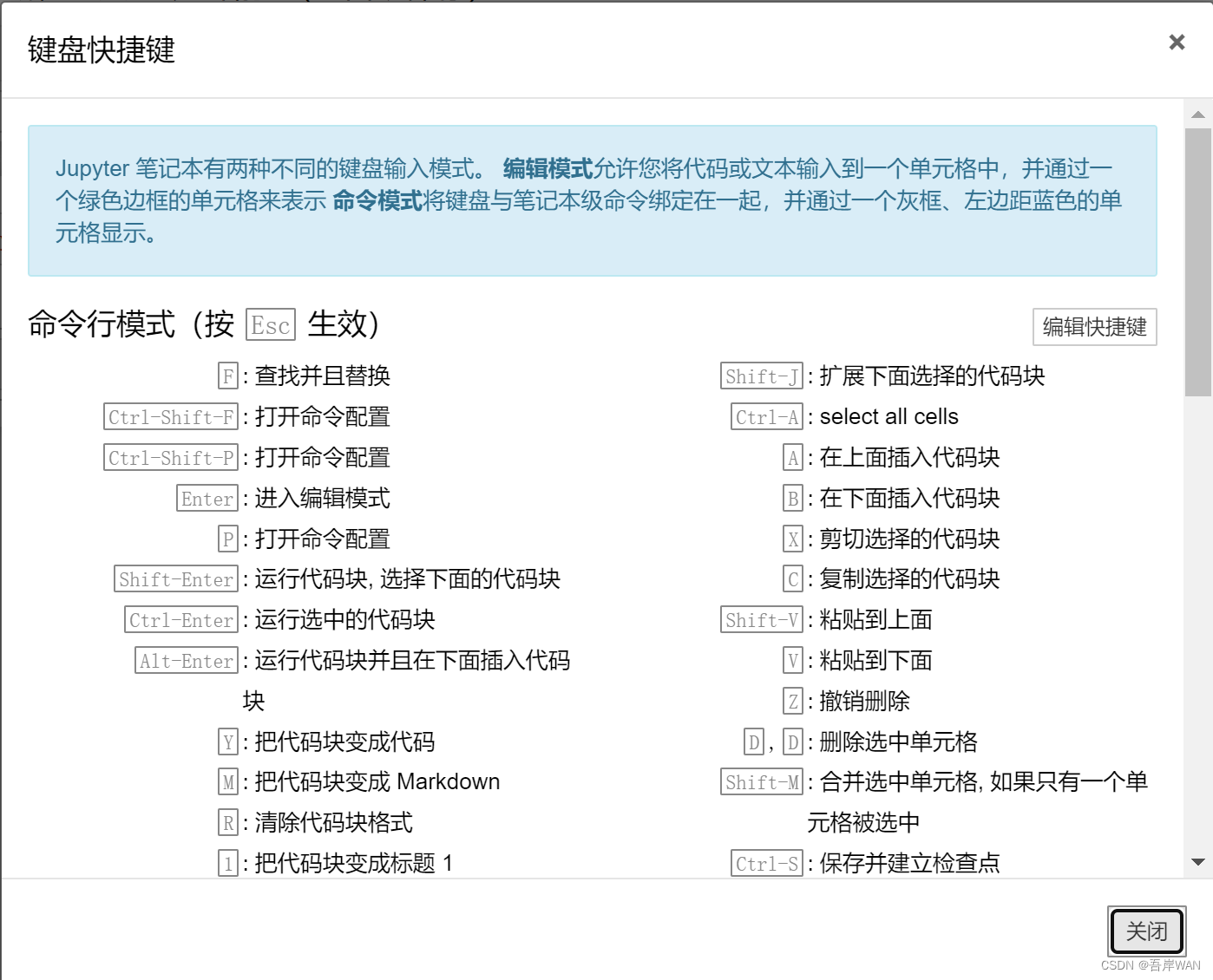Close the keyboard shortcuts dialog with X
Viewport: 1213px width, 980px height.
1176,42
